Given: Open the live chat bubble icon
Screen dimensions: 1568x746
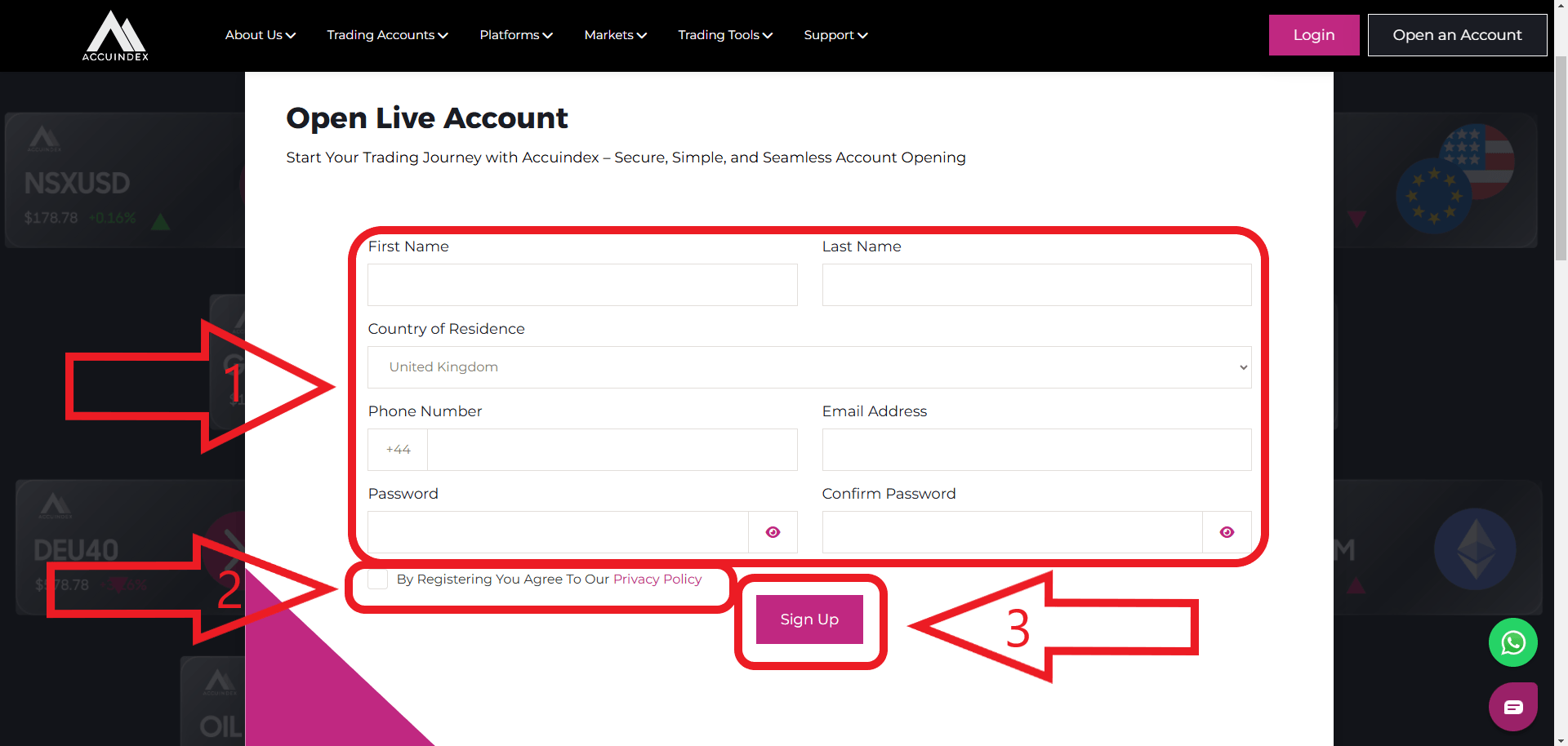Looking at the screenshot, I should [x=1512, y=707].
